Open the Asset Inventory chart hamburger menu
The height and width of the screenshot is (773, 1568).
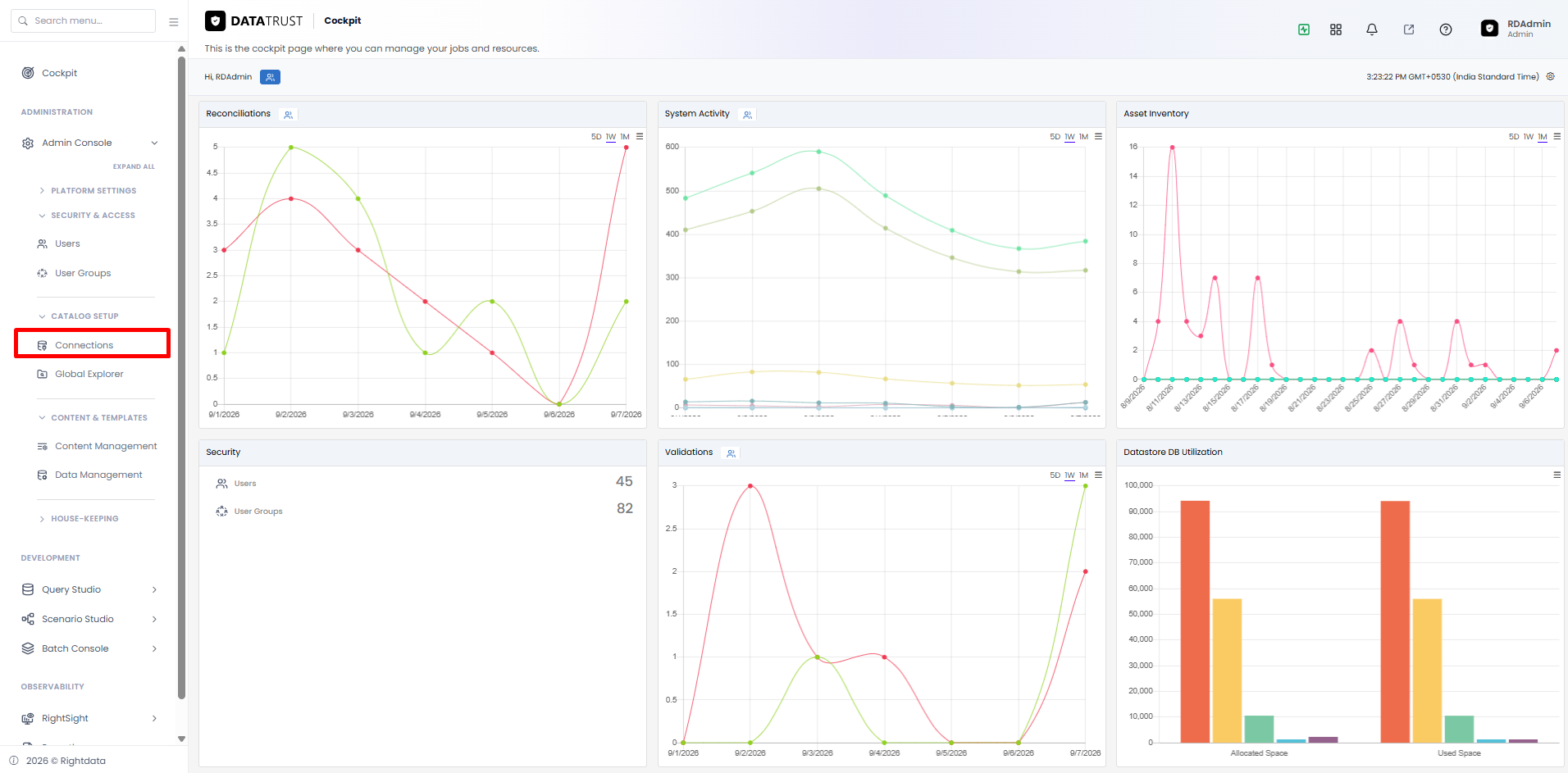[1557, 136]
